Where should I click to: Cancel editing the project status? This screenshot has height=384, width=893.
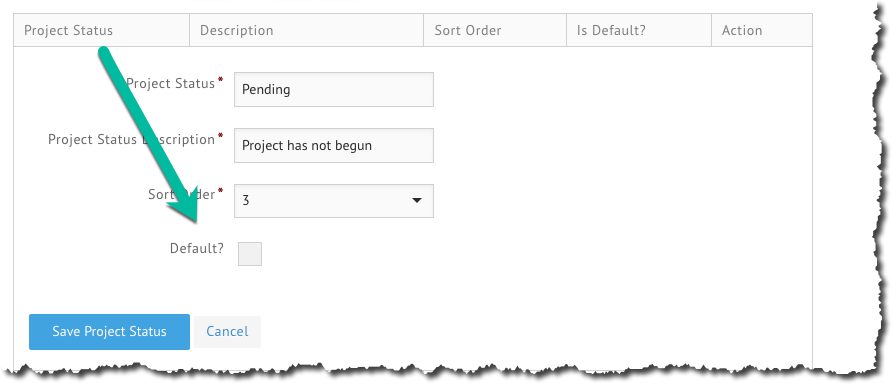pos(227,332)
